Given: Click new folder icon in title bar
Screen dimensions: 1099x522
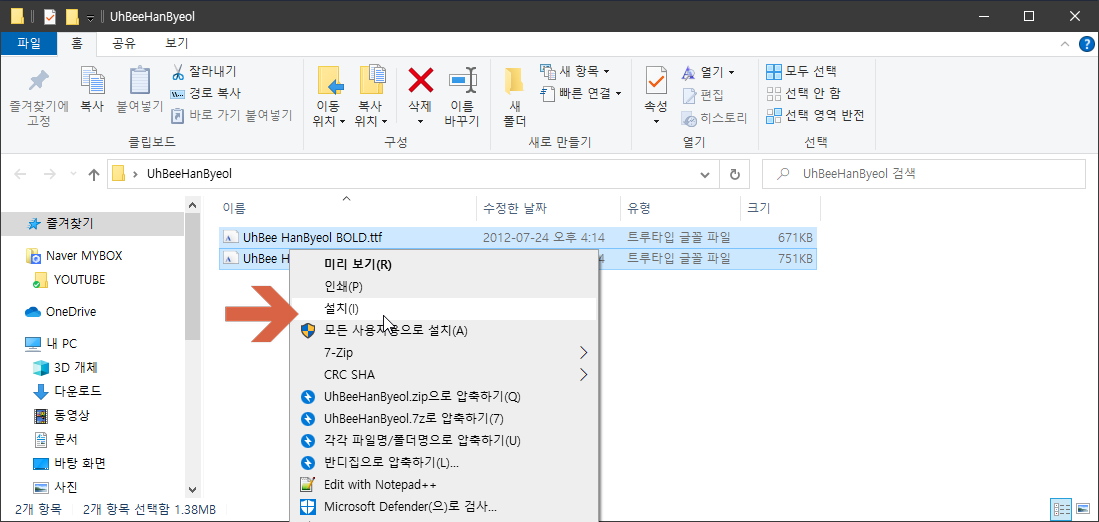Looking at the screenshot, I should 71,16.
